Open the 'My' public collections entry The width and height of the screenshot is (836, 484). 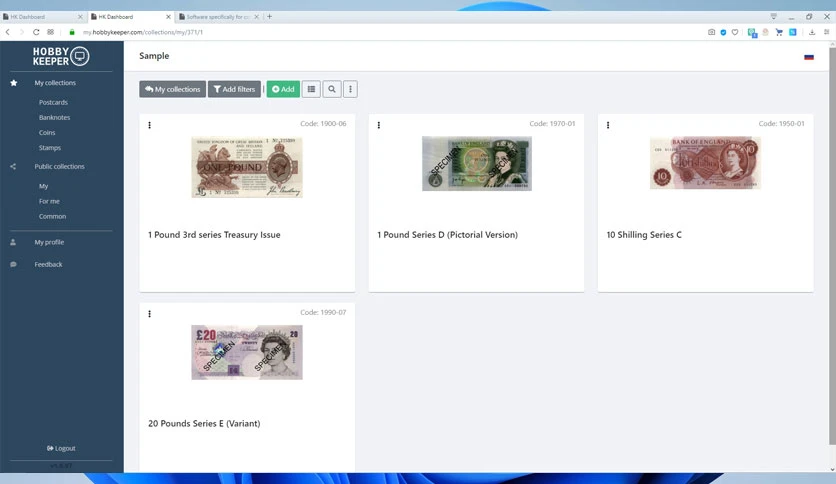[43, 186]
